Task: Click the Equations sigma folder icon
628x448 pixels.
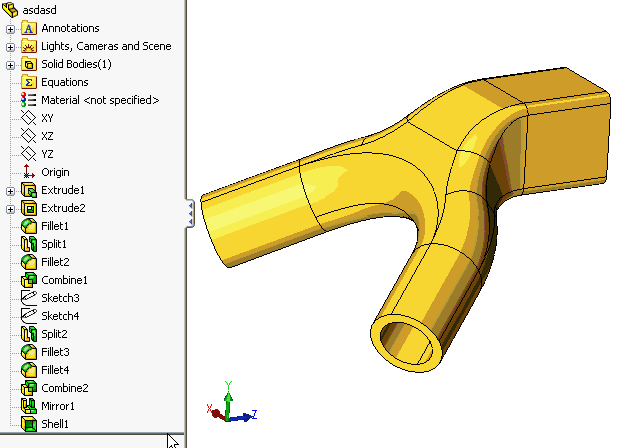Action: coord(29,82)
